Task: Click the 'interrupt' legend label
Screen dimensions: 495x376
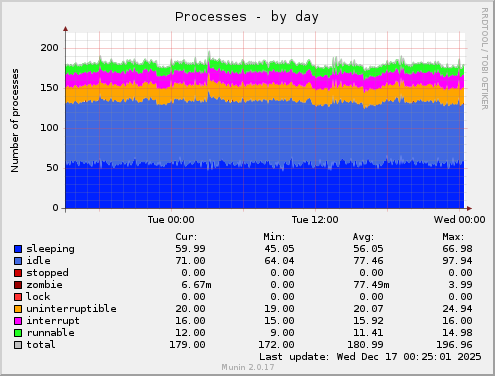Action: point(53,321)
